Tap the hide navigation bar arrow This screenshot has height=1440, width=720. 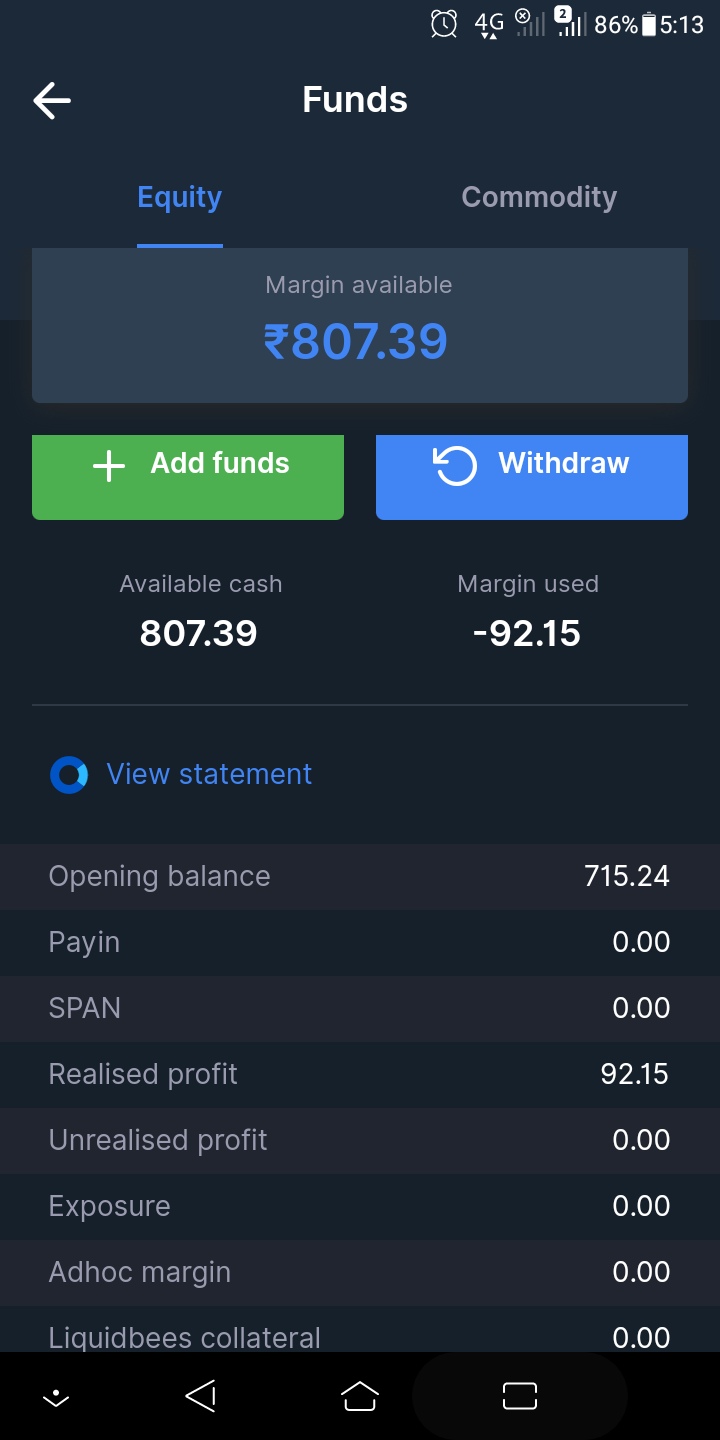click(56, 1397)
